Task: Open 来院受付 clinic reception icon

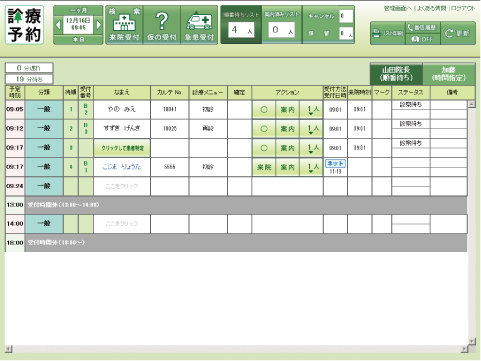Action: click(124, 25)
